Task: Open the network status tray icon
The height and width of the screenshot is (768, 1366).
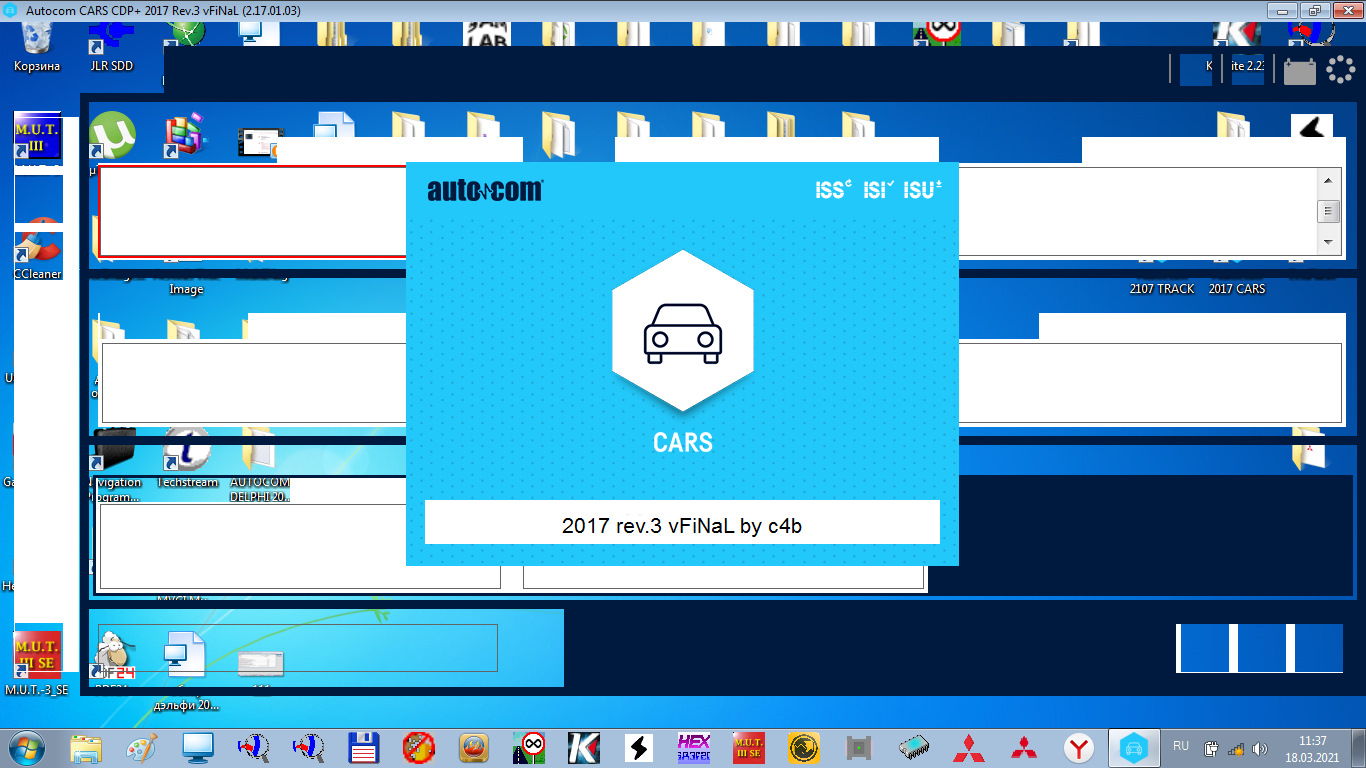Action: tap(1236, 748)
